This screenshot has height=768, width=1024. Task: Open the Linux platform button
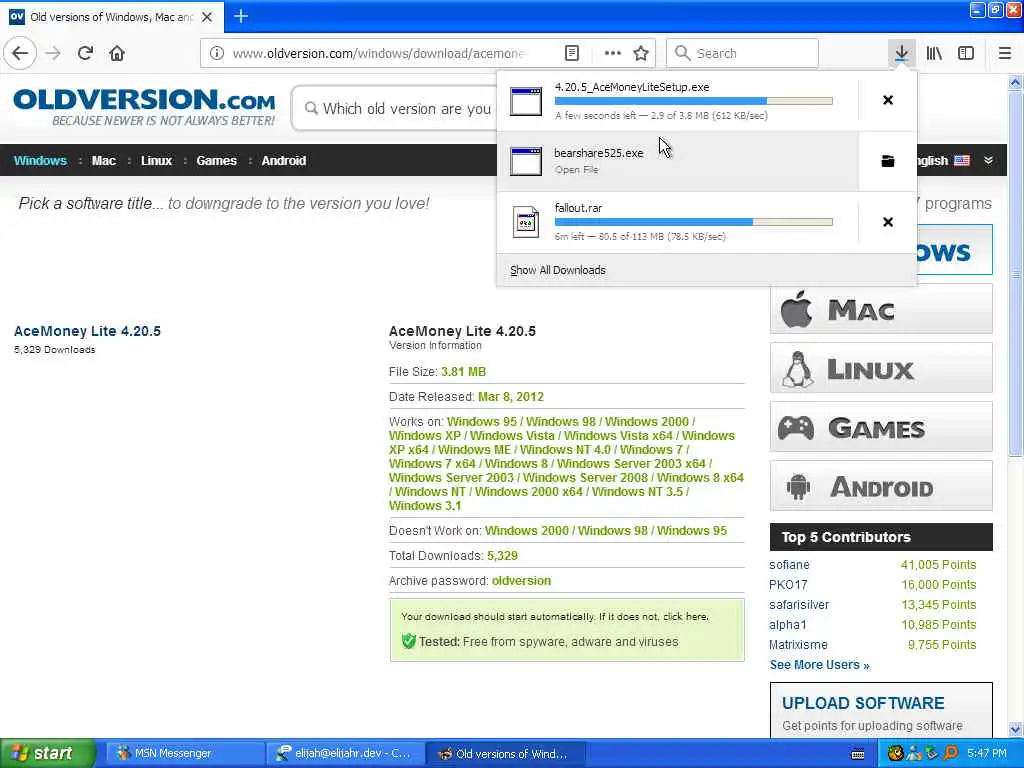coord(881,368)
